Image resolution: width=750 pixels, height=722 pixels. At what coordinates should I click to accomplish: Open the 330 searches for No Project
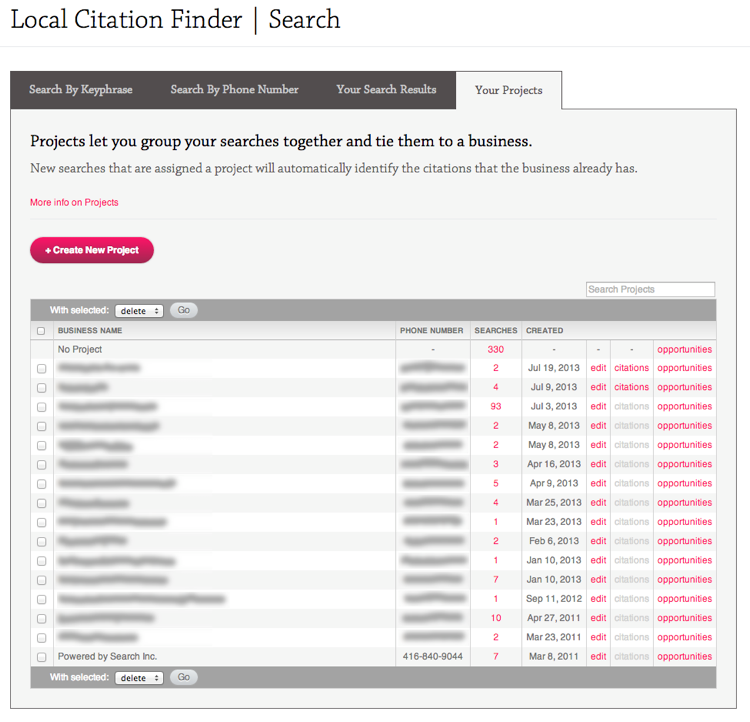pyautogui.click(x=496, y=349)
